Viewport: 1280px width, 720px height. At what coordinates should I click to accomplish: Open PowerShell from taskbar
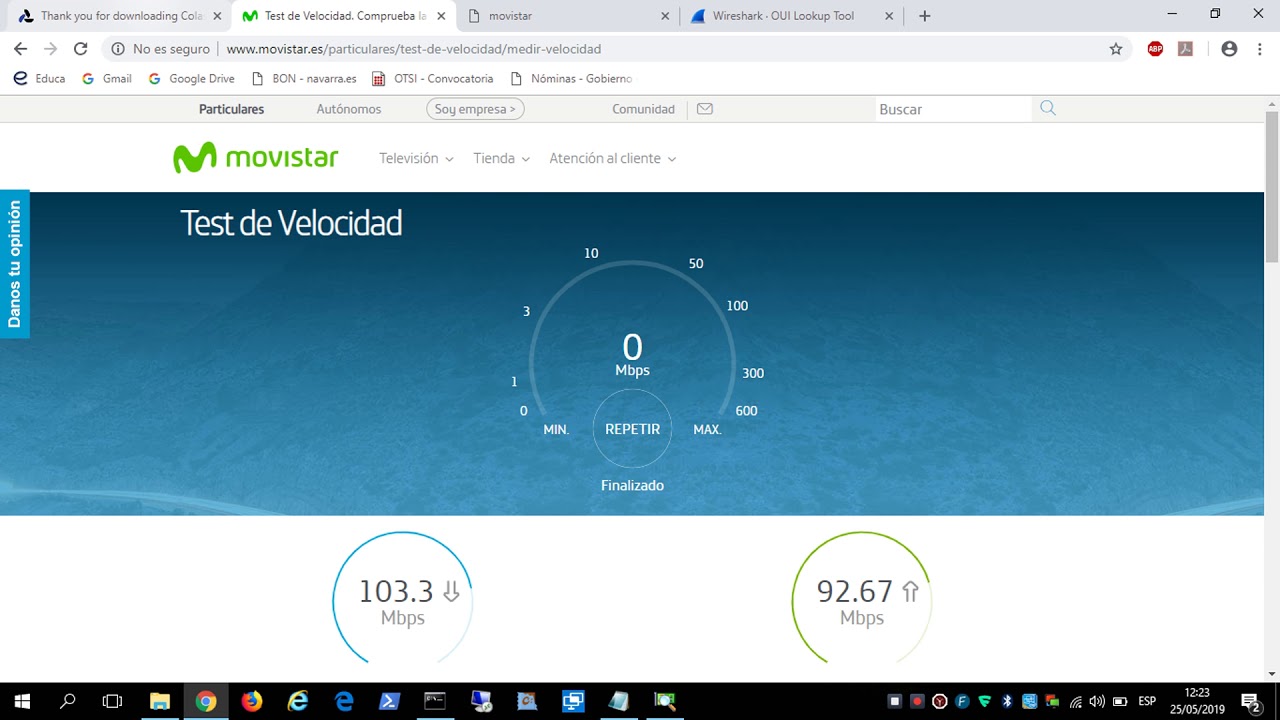(x=389, y=701)
